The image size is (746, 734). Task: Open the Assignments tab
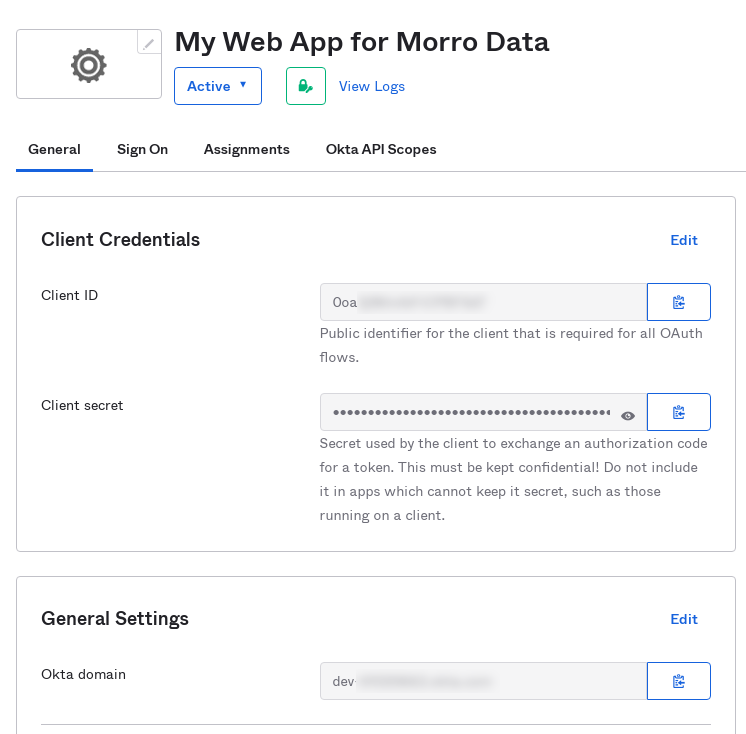click(246, 149)
